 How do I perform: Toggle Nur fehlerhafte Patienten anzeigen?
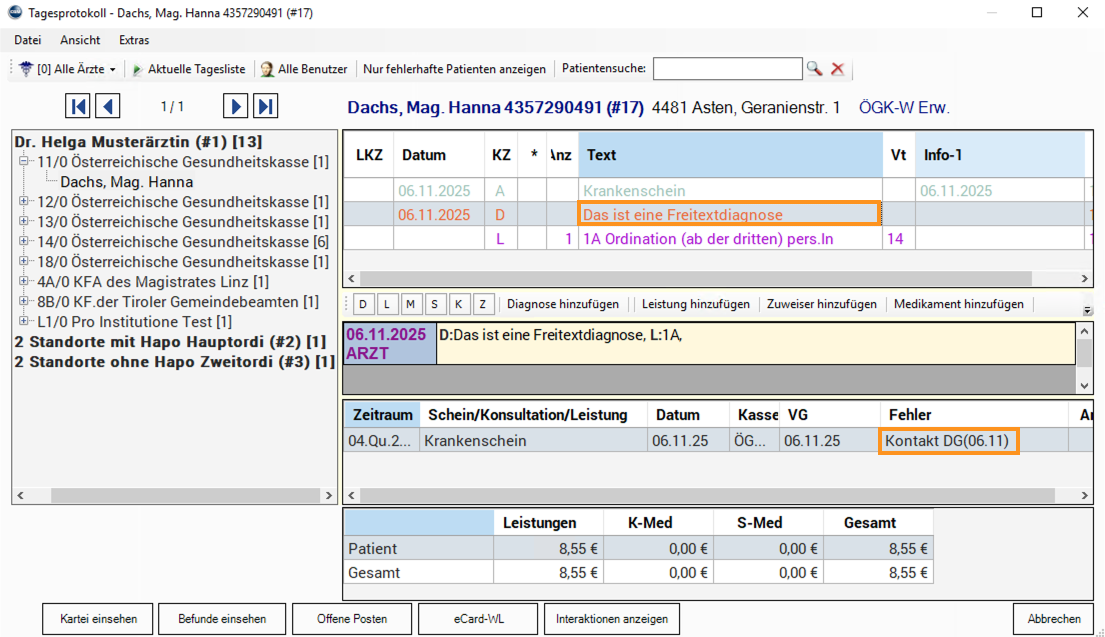pyautogui.click(x=454, y=69)
